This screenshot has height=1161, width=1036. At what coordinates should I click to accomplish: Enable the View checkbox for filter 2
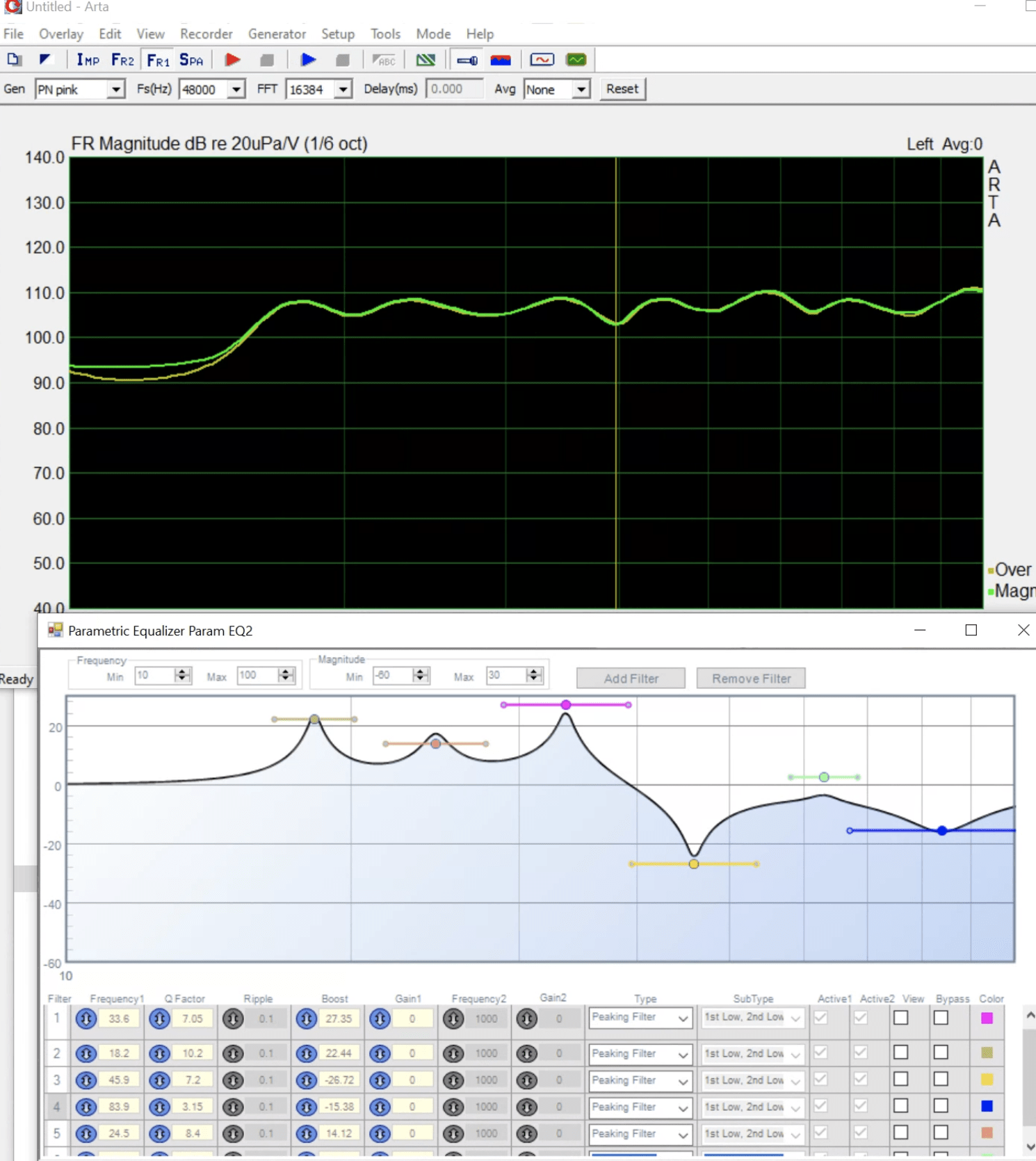(901, 1053)
